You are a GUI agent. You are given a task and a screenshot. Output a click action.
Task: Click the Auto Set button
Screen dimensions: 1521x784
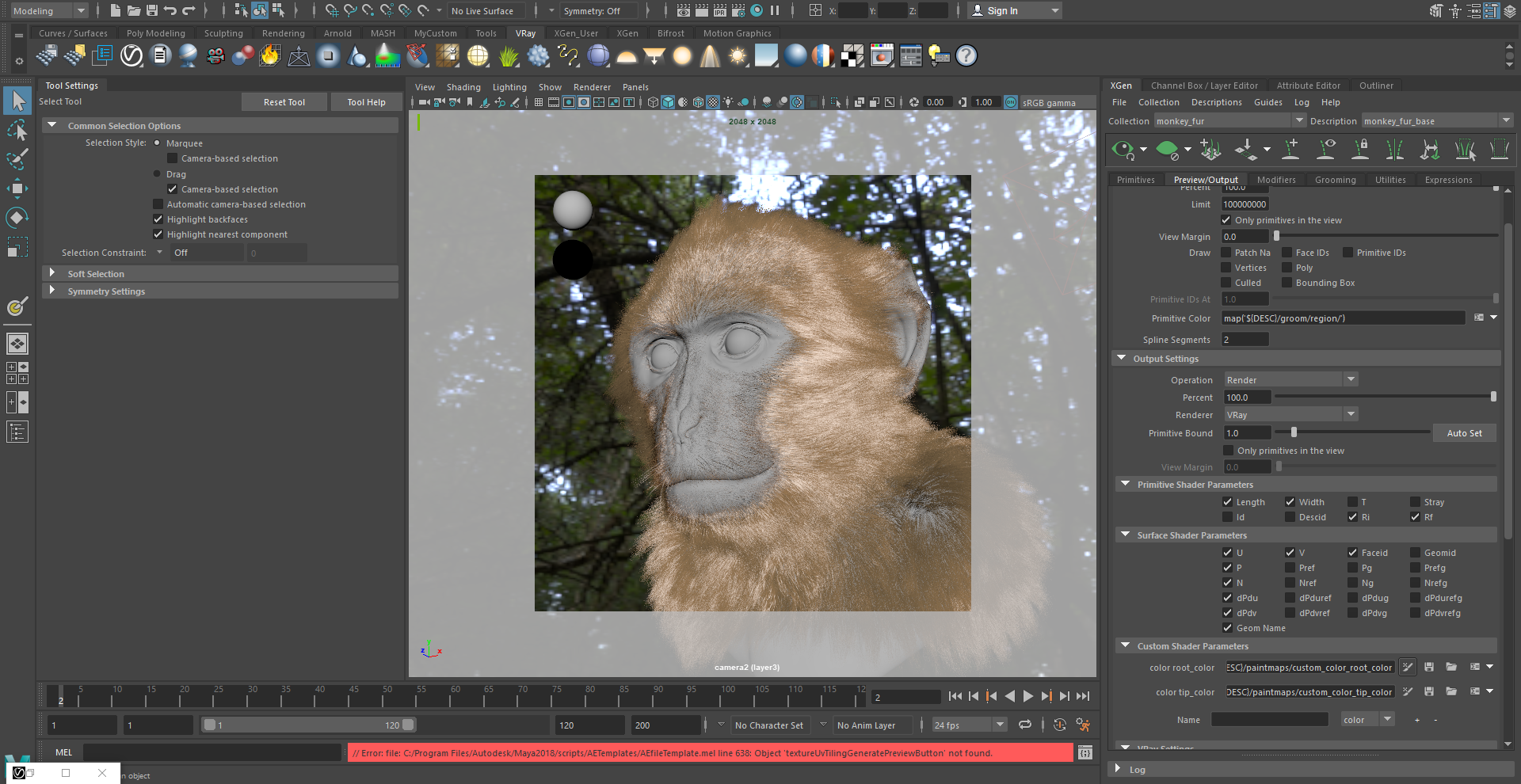click(1464, 433)
